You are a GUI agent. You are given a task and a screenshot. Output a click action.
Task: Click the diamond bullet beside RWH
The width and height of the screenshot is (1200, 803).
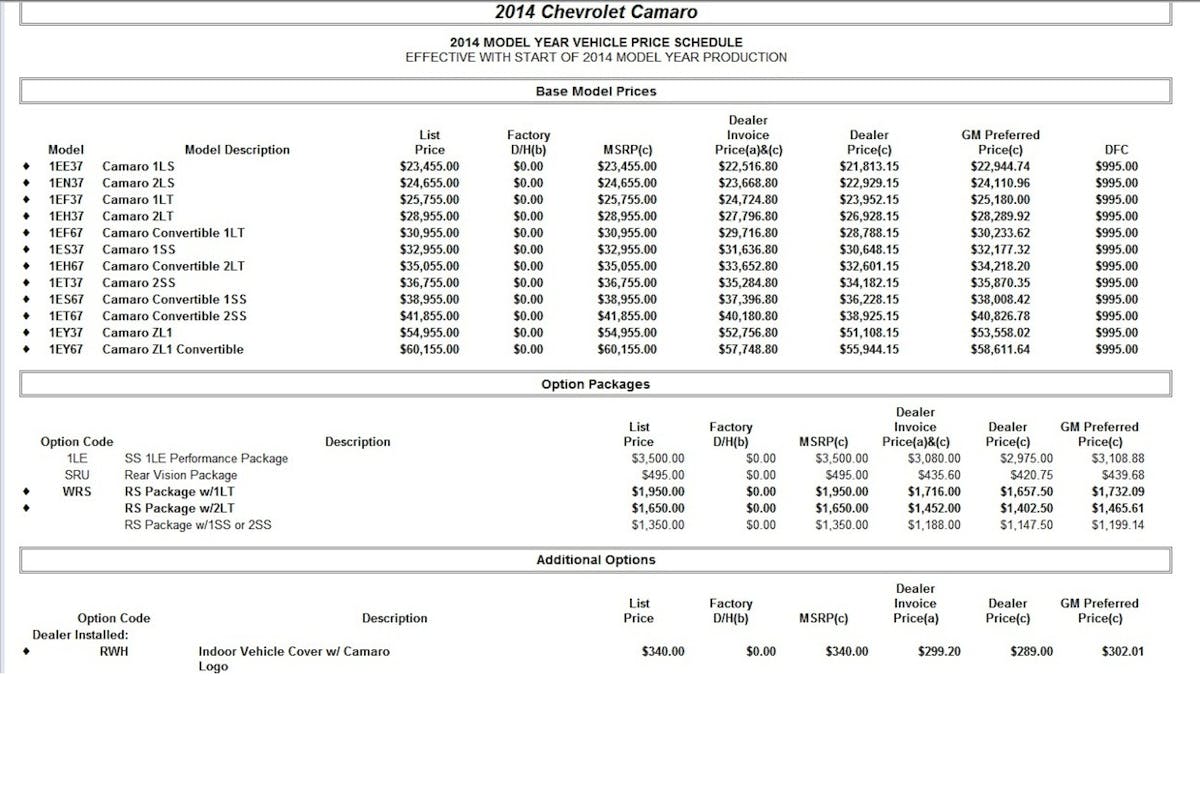coord(25,652)
